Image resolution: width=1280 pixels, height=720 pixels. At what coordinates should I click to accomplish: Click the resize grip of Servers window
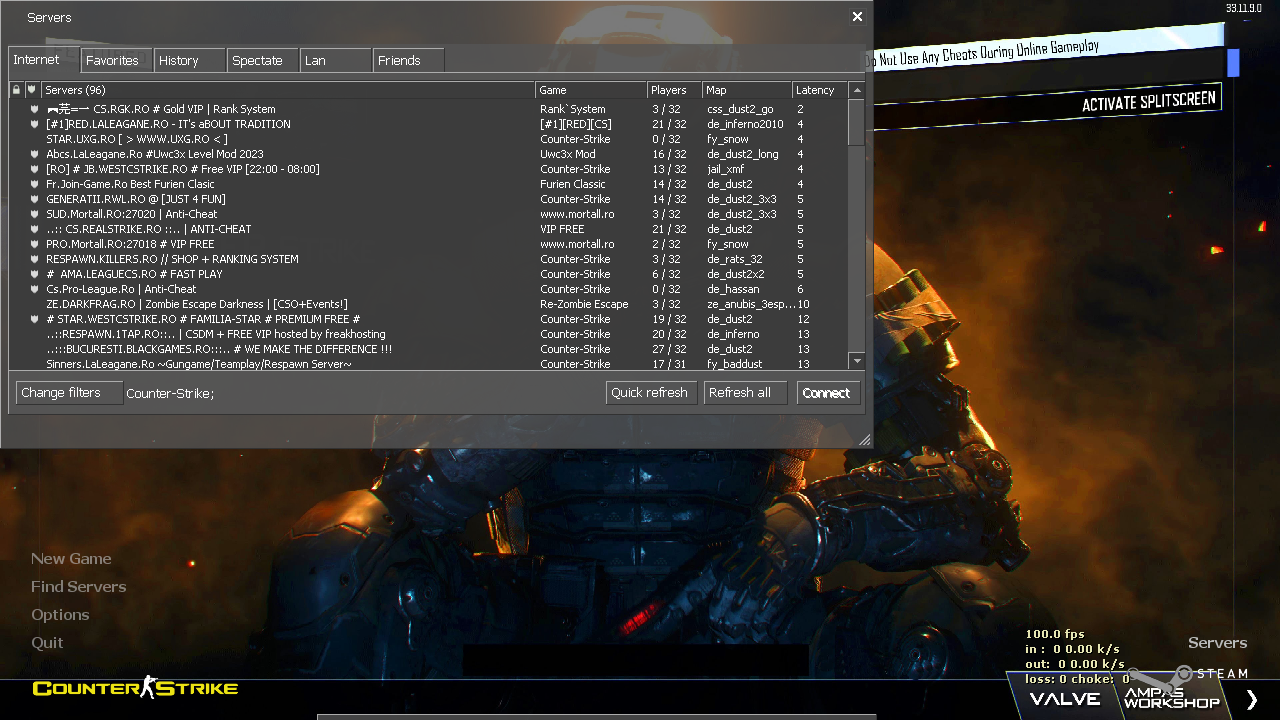point(864,439)
